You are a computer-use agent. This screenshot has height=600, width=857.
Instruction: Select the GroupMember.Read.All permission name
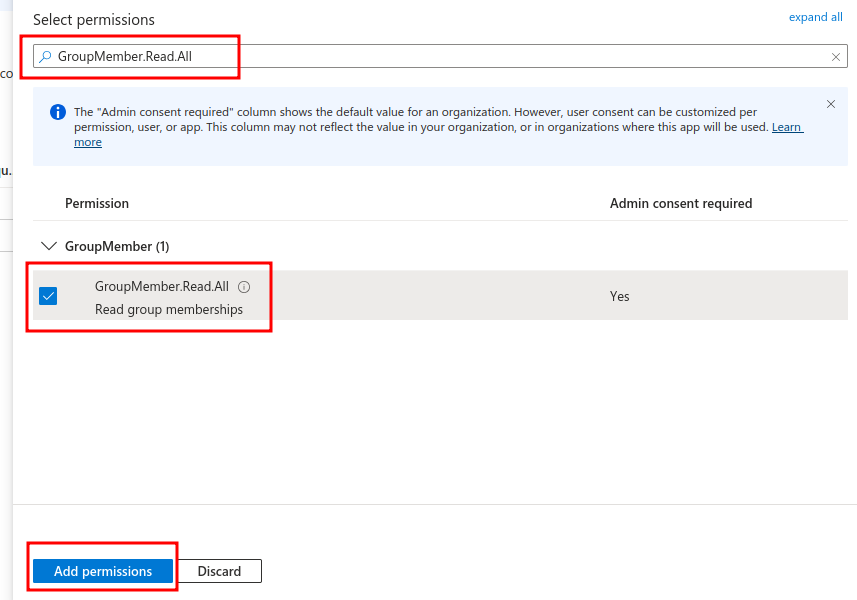tap(162, 287)
